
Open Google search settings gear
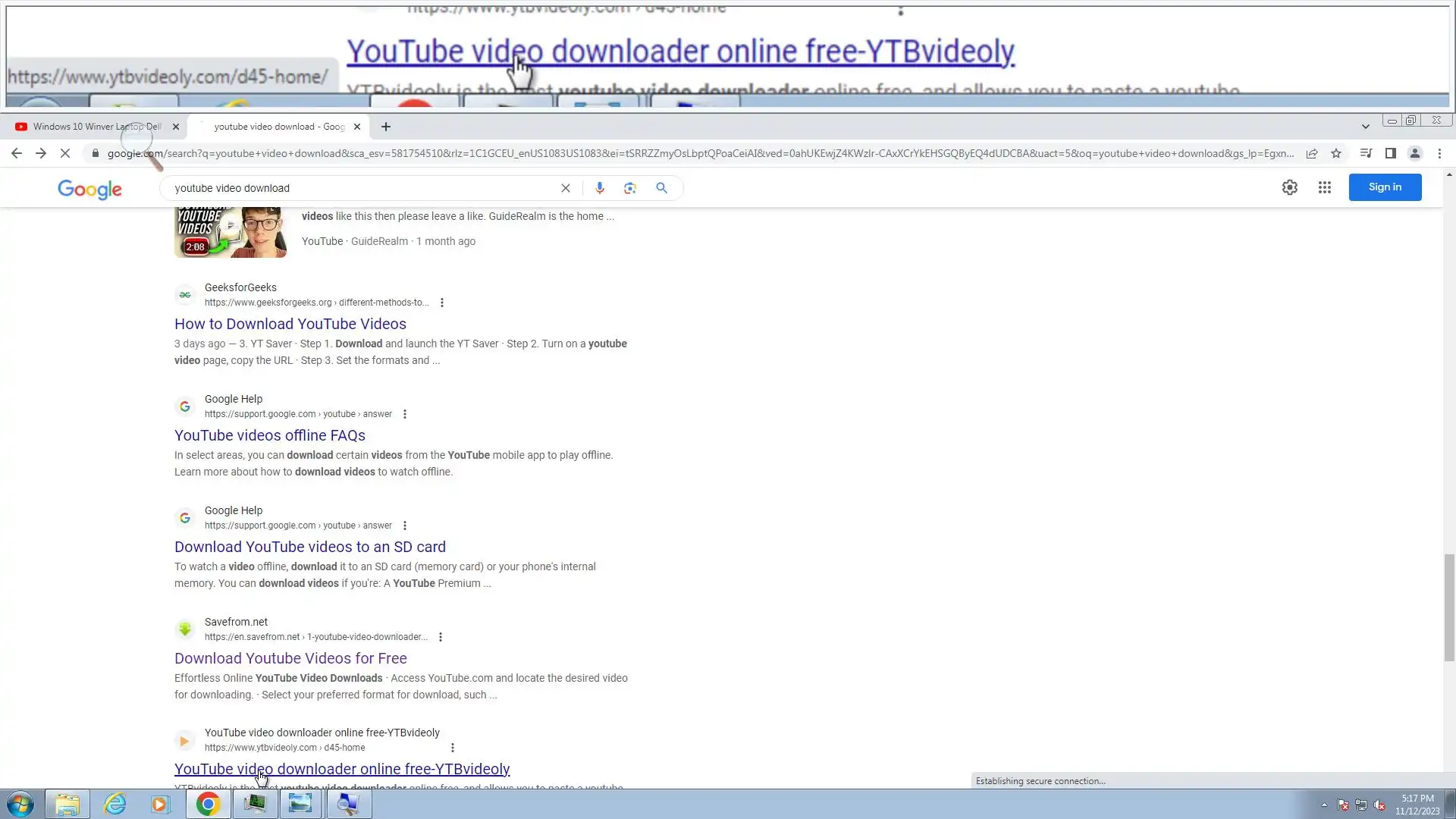[x=1289, y=187]
